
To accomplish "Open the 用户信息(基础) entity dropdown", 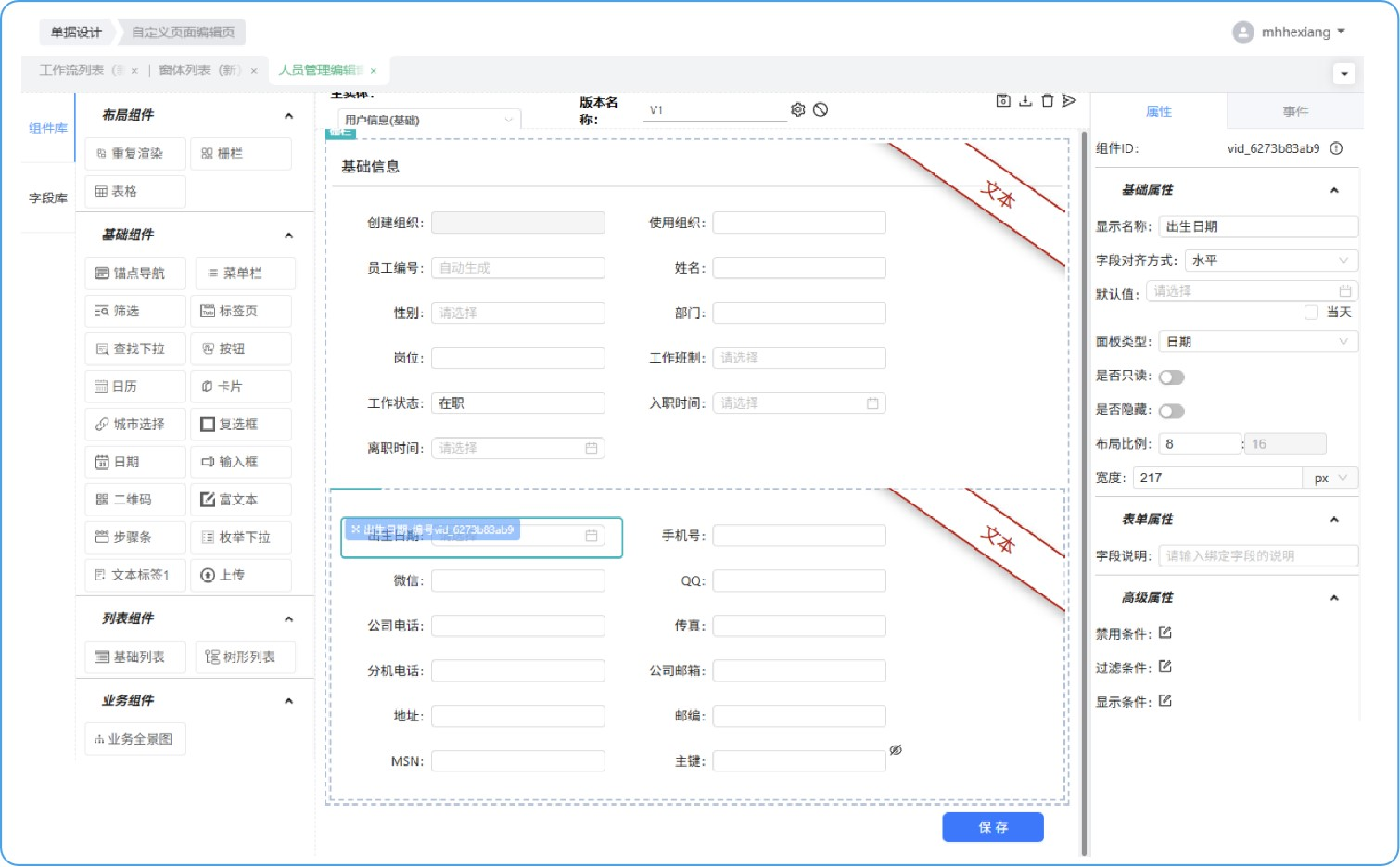I will coord(429,120).
